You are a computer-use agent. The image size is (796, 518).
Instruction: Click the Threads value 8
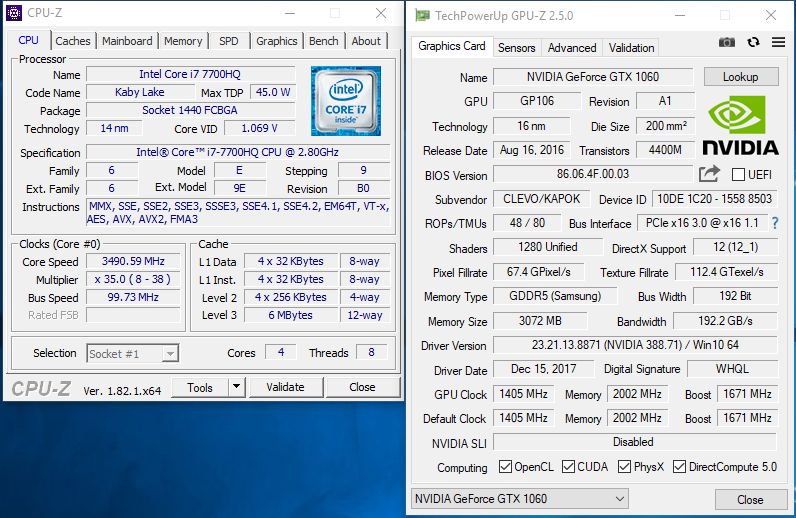pyautogui.click(x=372, y=352)
